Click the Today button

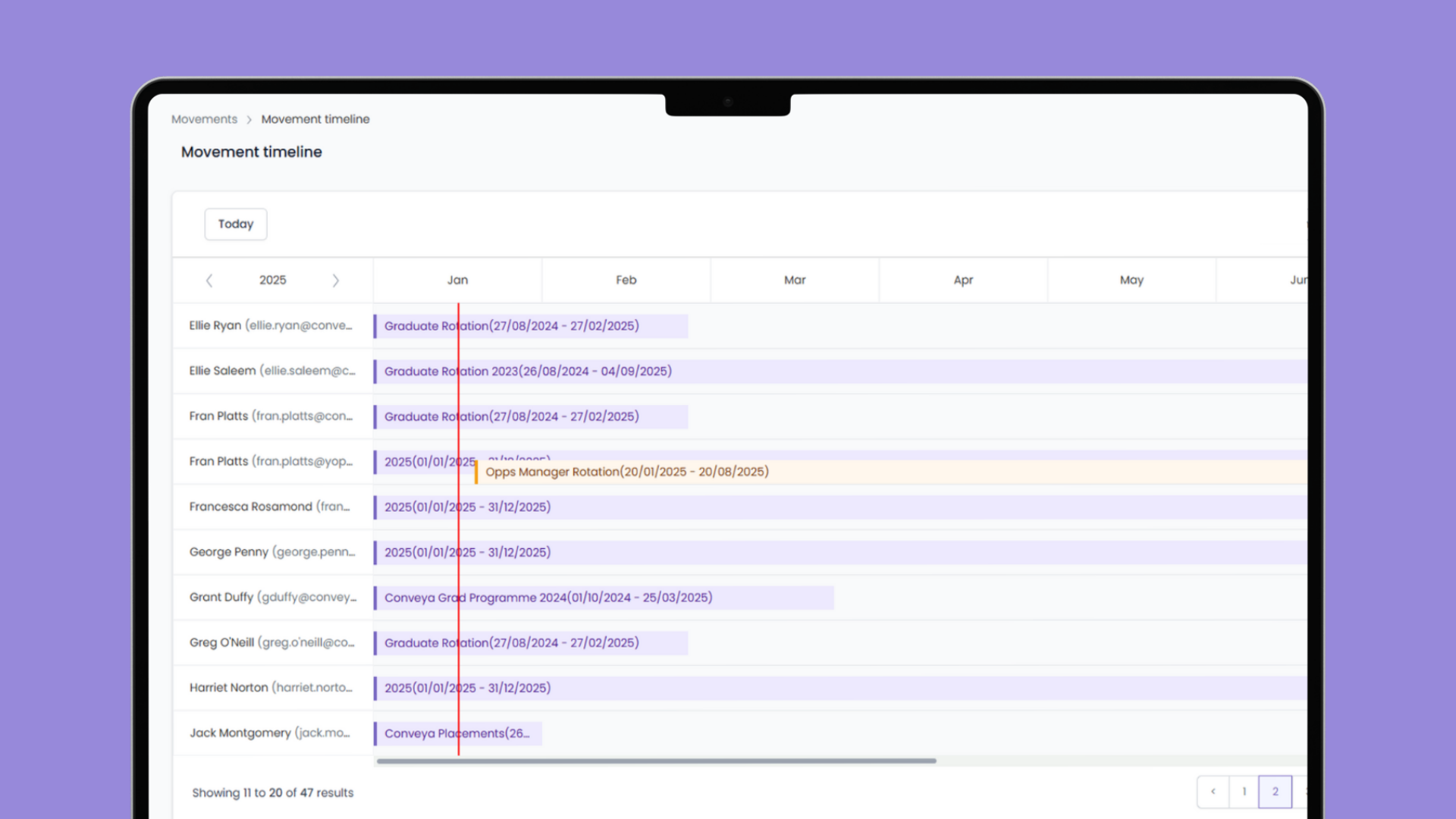tap(236, 224)
